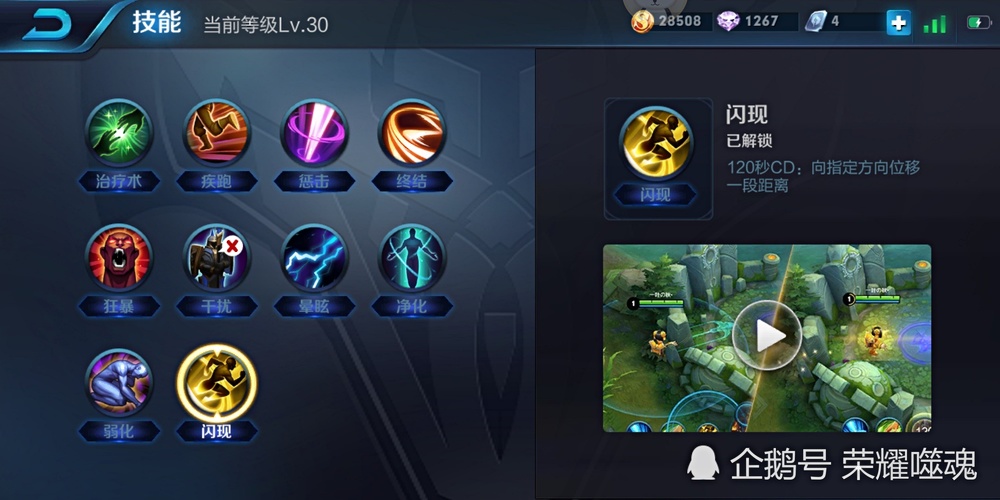Select the 弱化 weaken skill icon
The image size is (1000, 500).
click(119, 383)
